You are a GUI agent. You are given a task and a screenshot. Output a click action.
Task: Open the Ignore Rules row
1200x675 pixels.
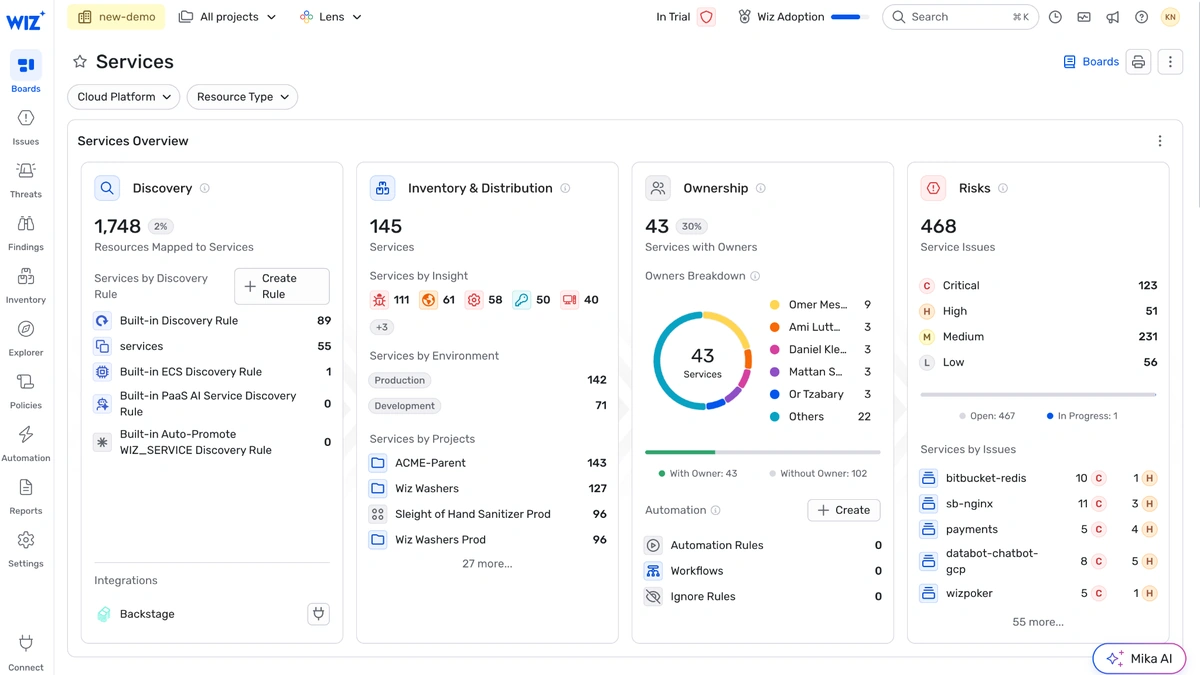pyautogui.click(x=763, y=597)
